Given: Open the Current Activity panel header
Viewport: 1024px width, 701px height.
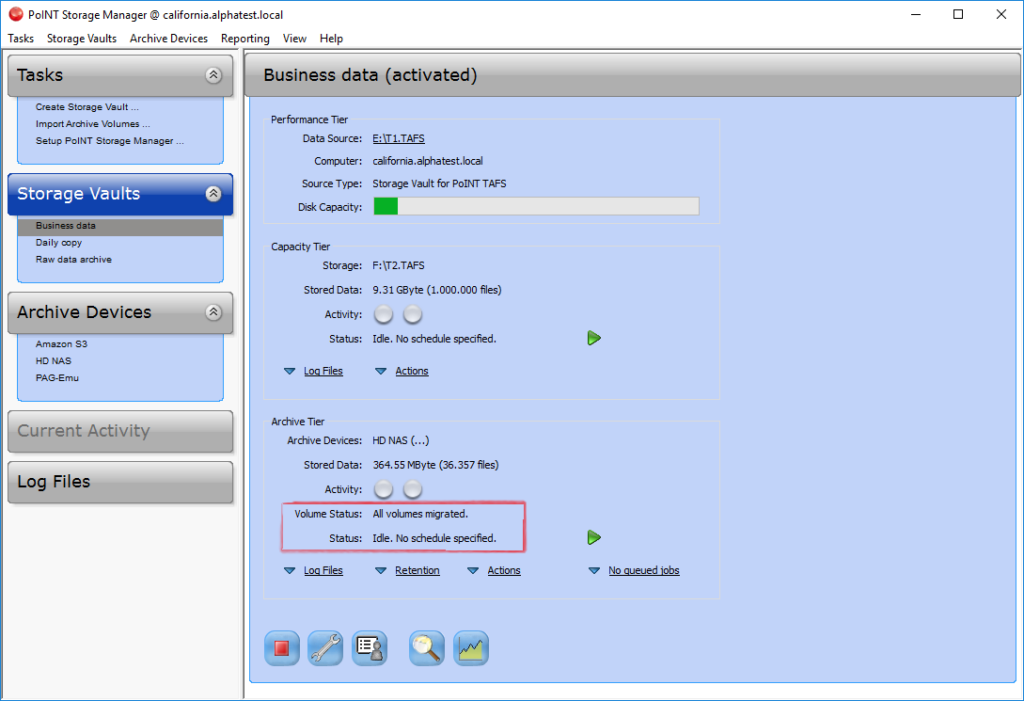Looking at the screenshot, I should (x=120, y=431).
